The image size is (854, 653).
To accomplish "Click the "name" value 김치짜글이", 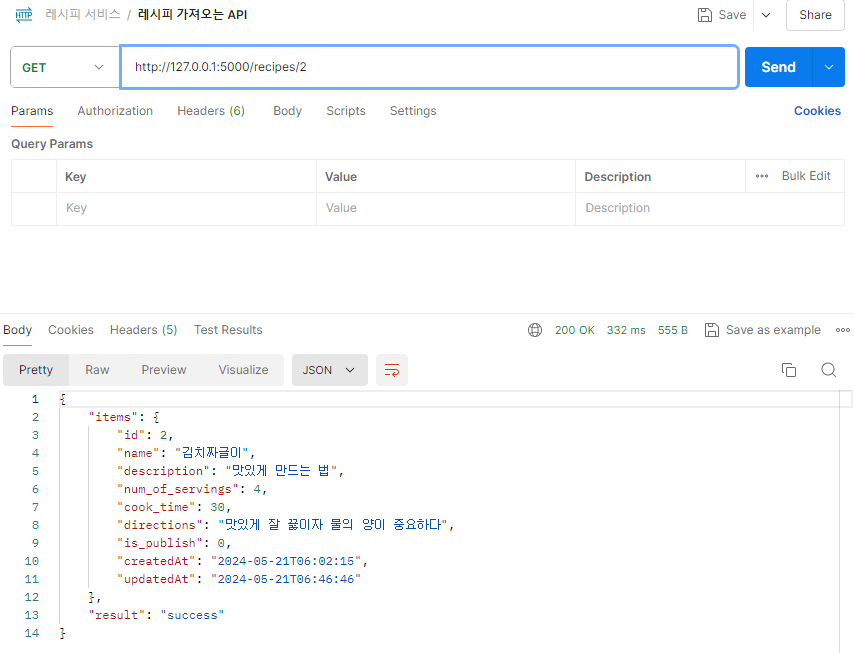I will [211, 453].
